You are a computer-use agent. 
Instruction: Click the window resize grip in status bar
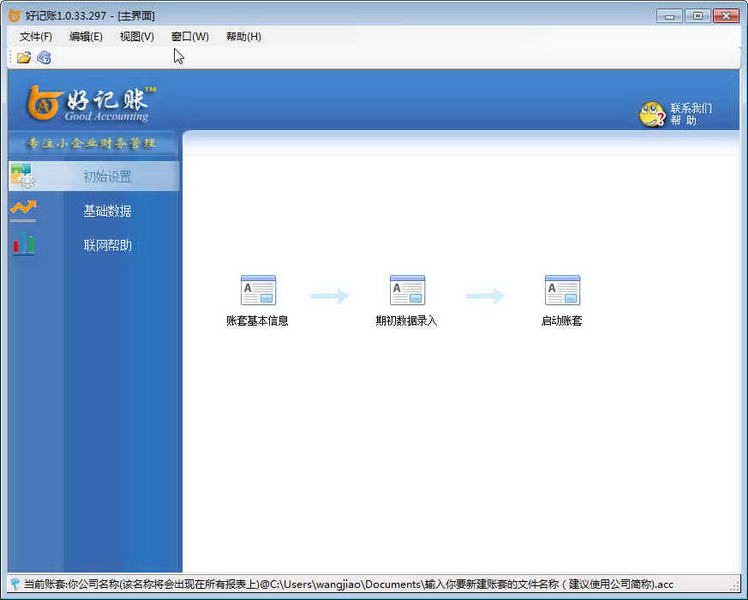[734, 585]
